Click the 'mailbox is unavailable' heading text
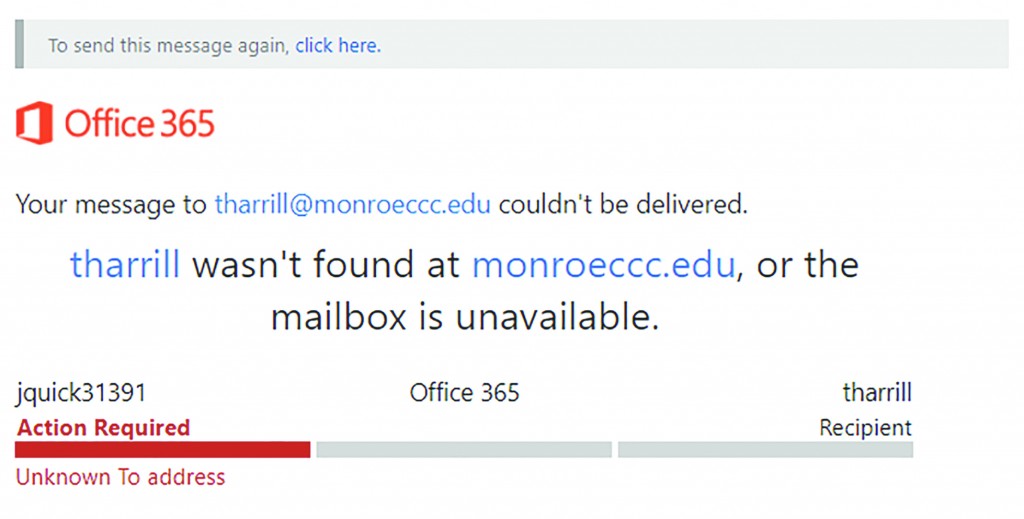Viewport: 1024px width, 519px height. [x=464, y=317]
